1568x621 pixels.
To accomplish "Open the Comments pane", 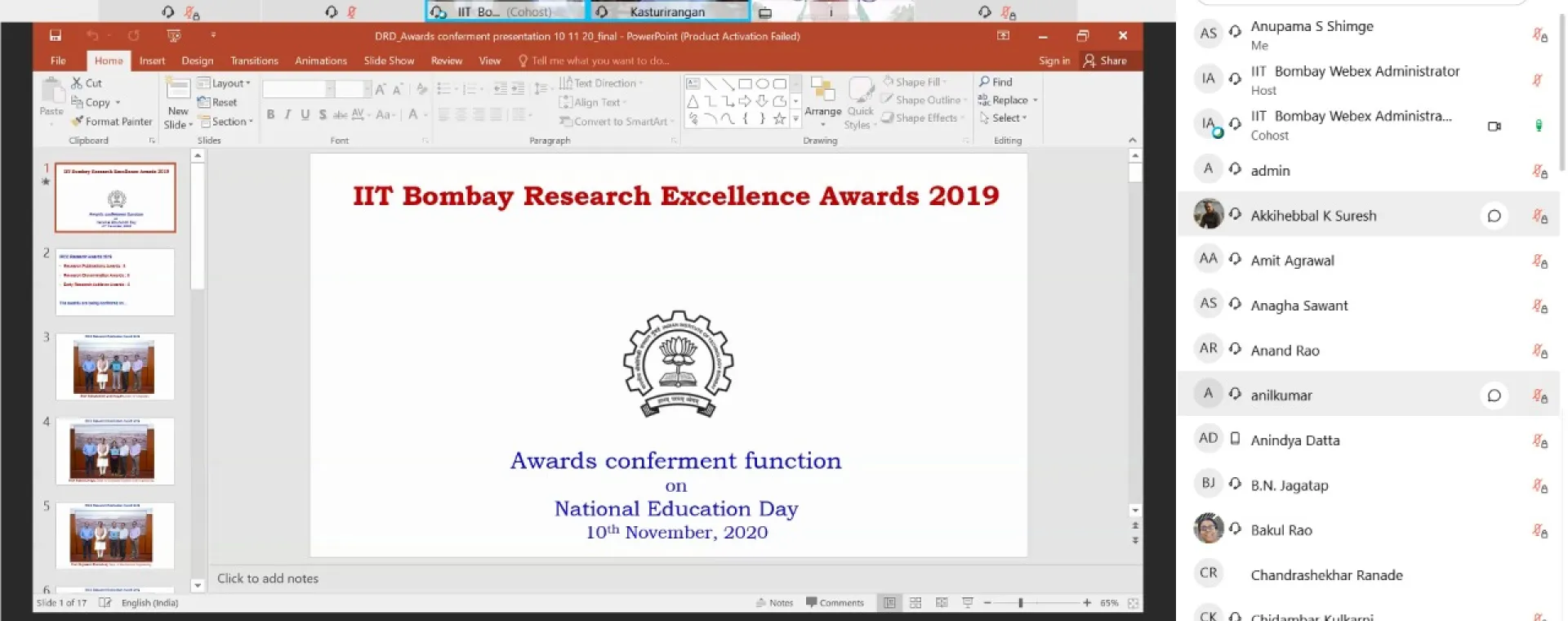I will 835,603.
